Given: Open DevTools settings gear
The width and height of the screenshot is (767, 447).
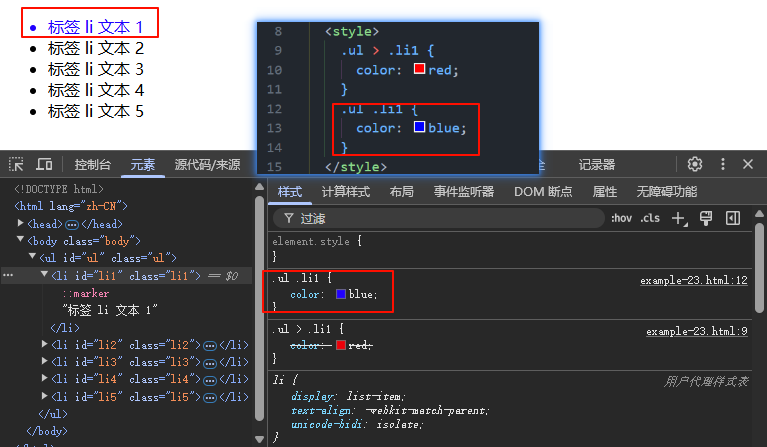Looking at the screenshot, I should tap(694, 164).
